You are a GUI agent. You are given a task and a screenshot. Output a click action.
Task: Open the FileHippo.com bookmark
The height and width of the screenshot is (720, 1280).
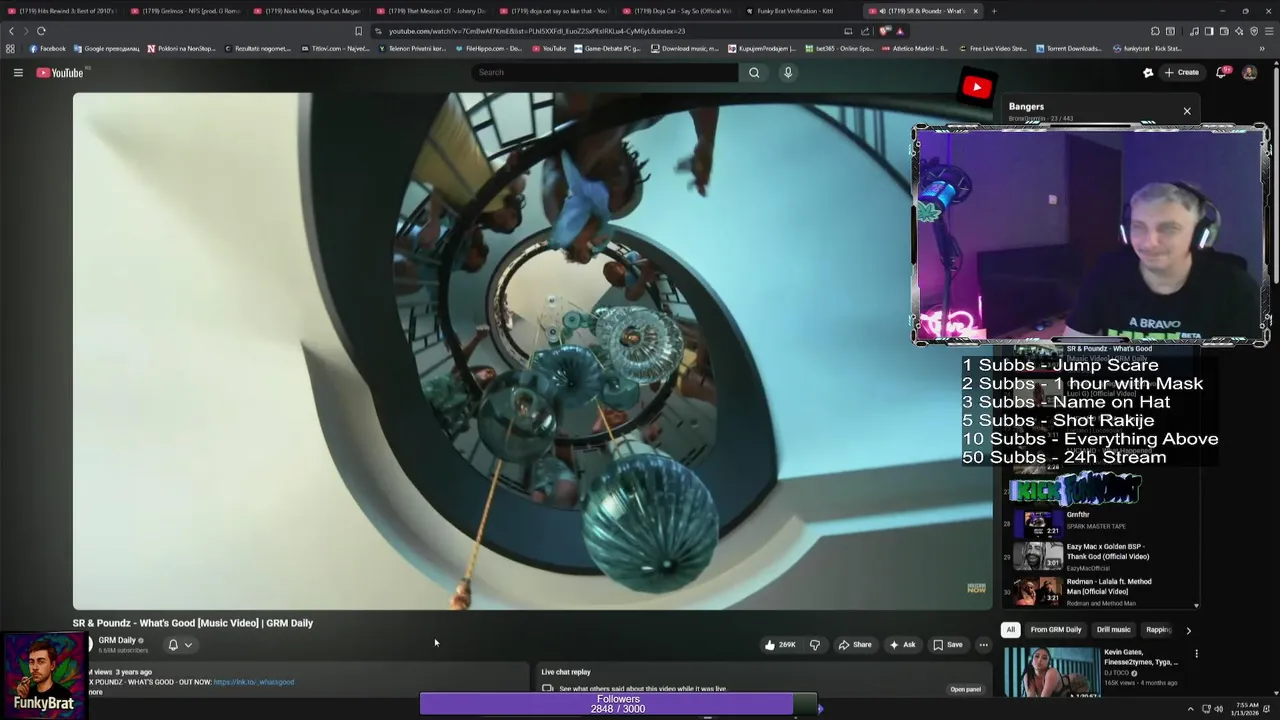point(488,48)
